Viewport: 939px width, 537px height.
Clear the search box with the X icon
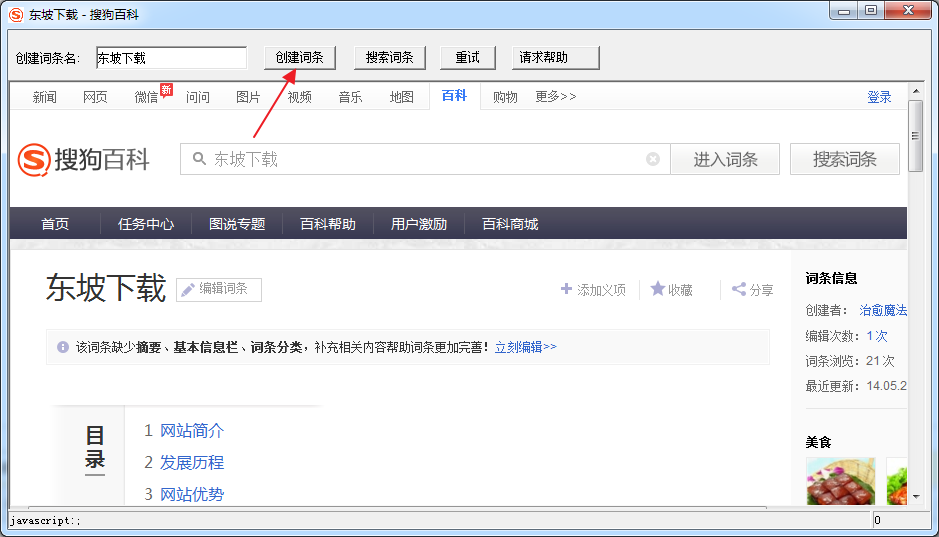click(653, 159)
